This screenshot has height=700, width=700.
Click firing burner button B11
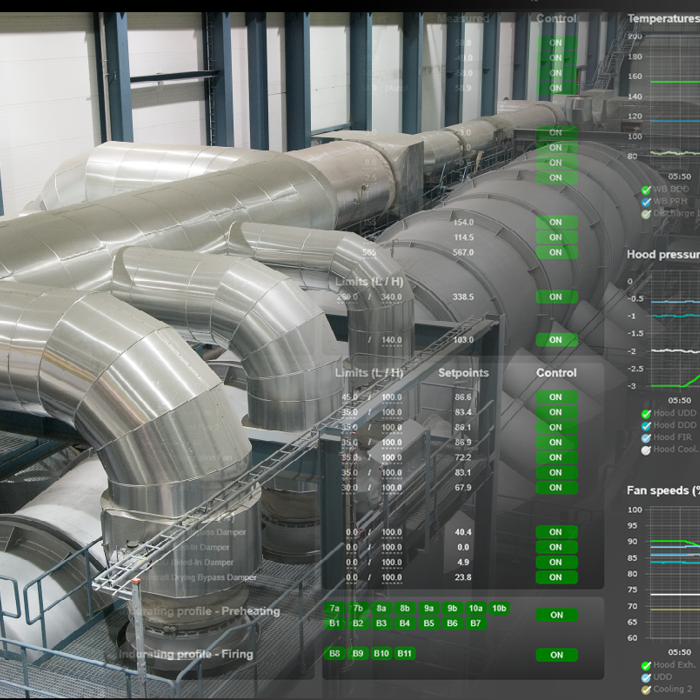(404, 654)
